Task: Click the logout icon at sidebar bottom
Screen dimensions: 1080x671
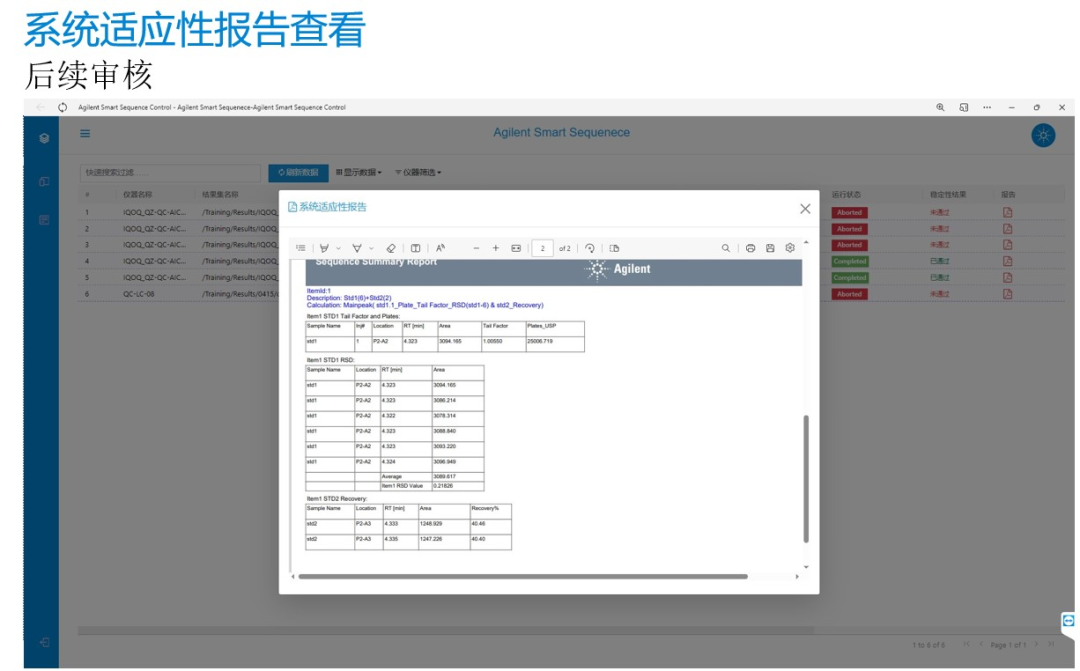Action: (44, 642)
